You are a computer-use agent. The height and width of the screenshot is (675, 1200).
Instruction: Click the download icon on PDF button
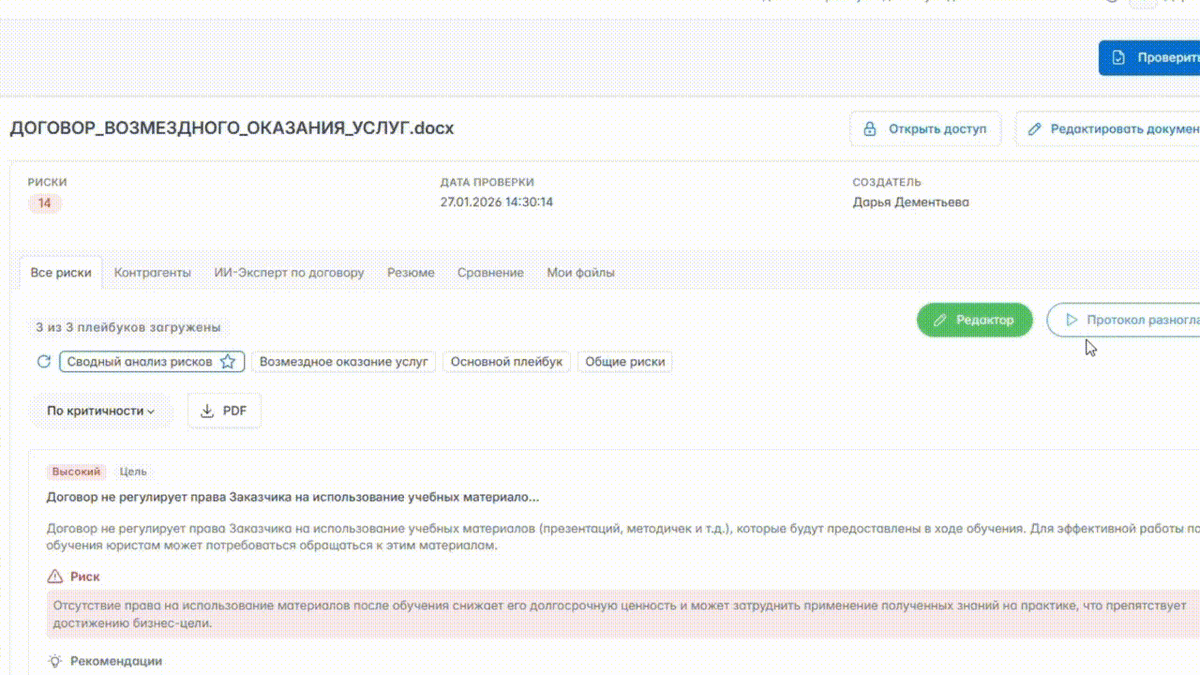(208, 411)
